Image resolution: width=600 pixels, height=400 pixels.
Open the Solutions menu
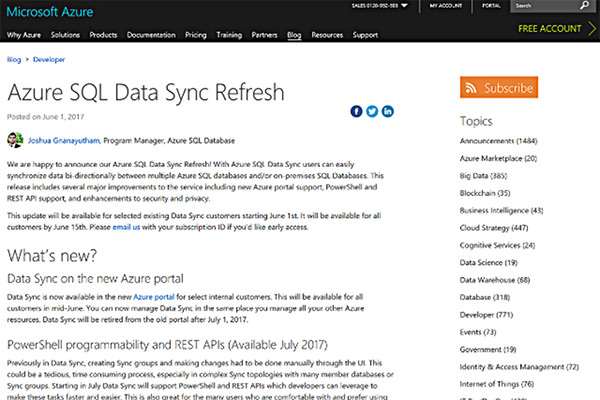click(65, 35)
